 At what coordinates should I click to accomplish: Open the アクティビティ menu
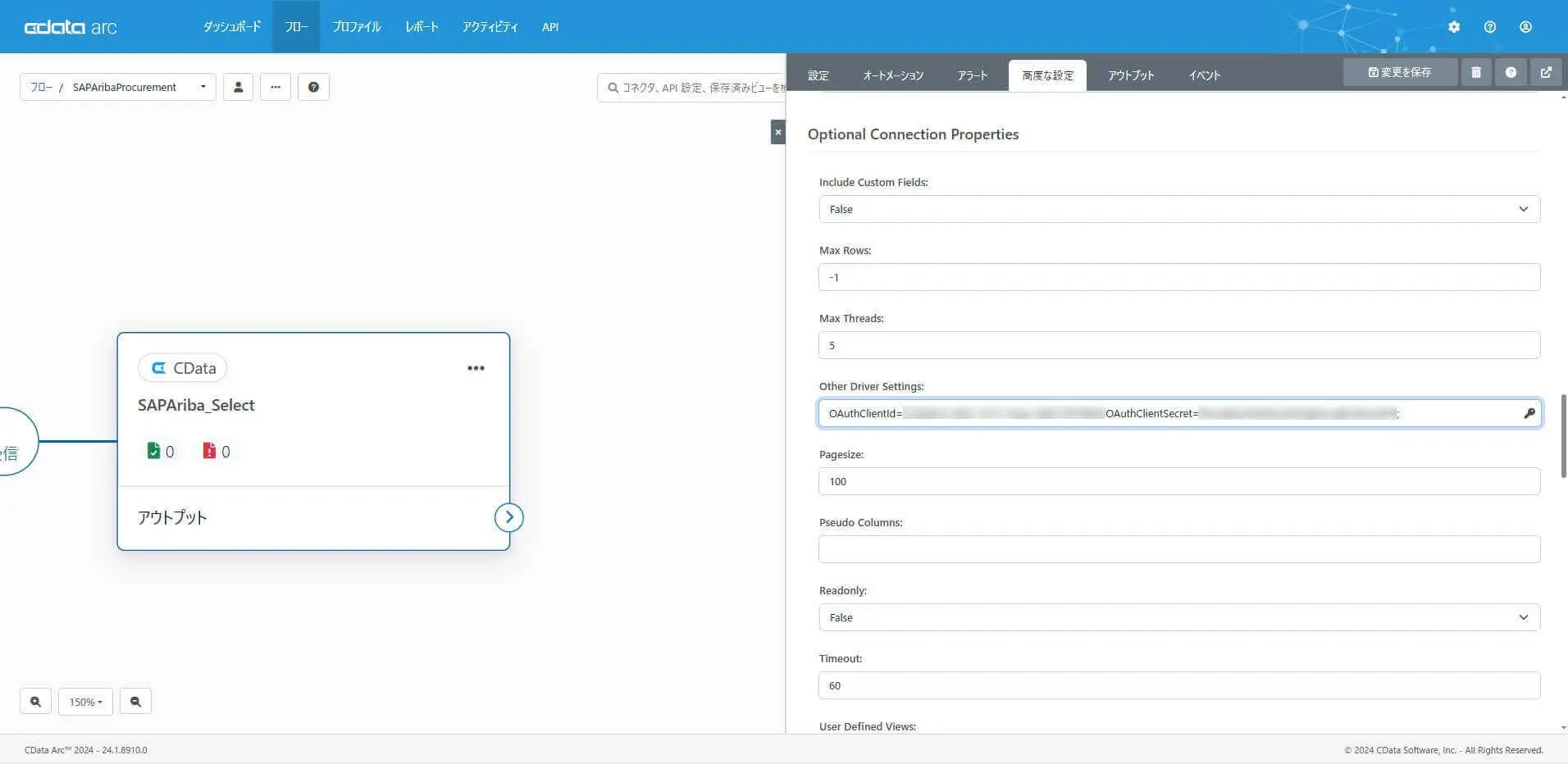[x=490, y=27]
